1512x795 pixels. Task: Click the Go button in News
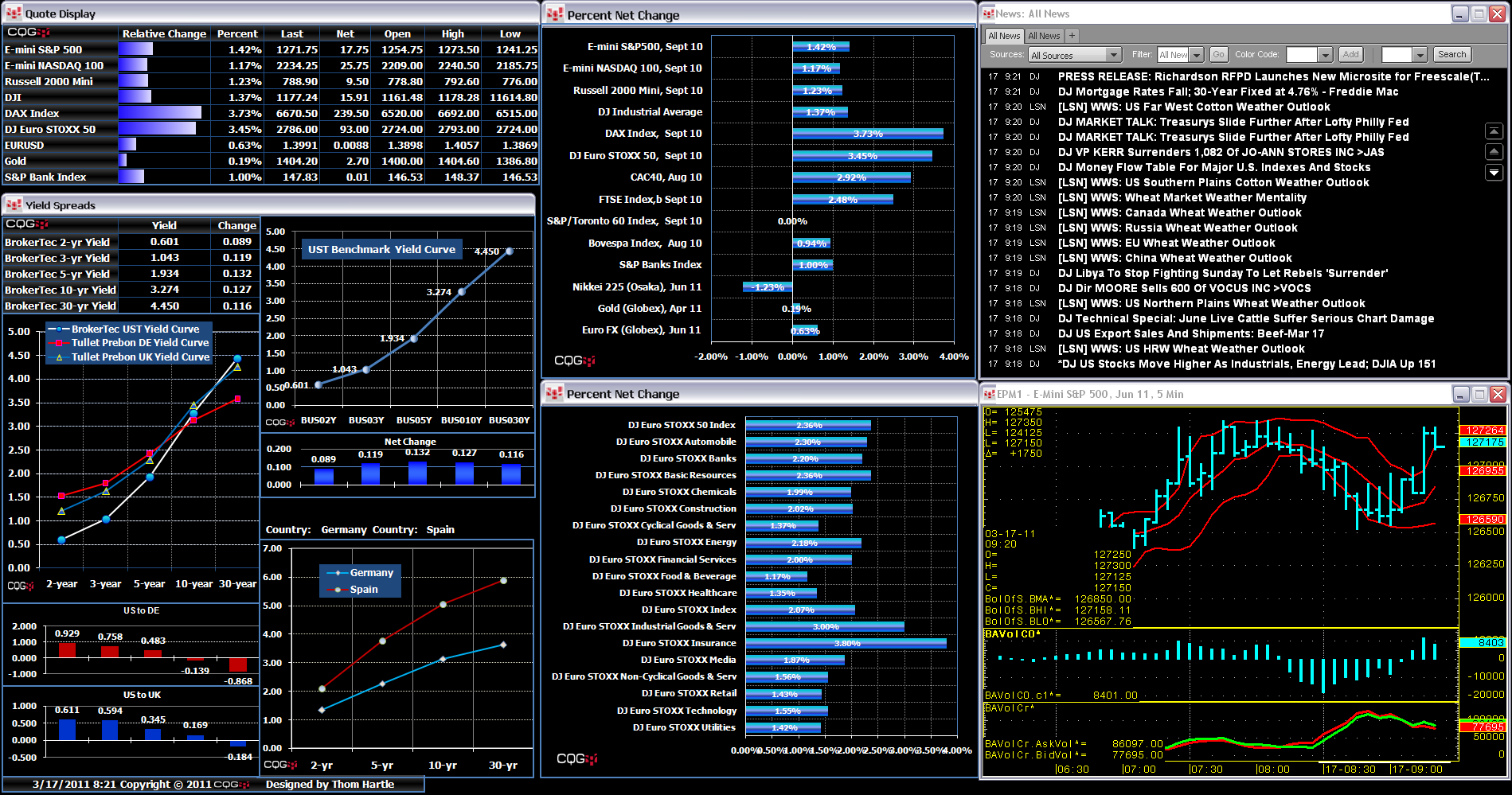1217,54
